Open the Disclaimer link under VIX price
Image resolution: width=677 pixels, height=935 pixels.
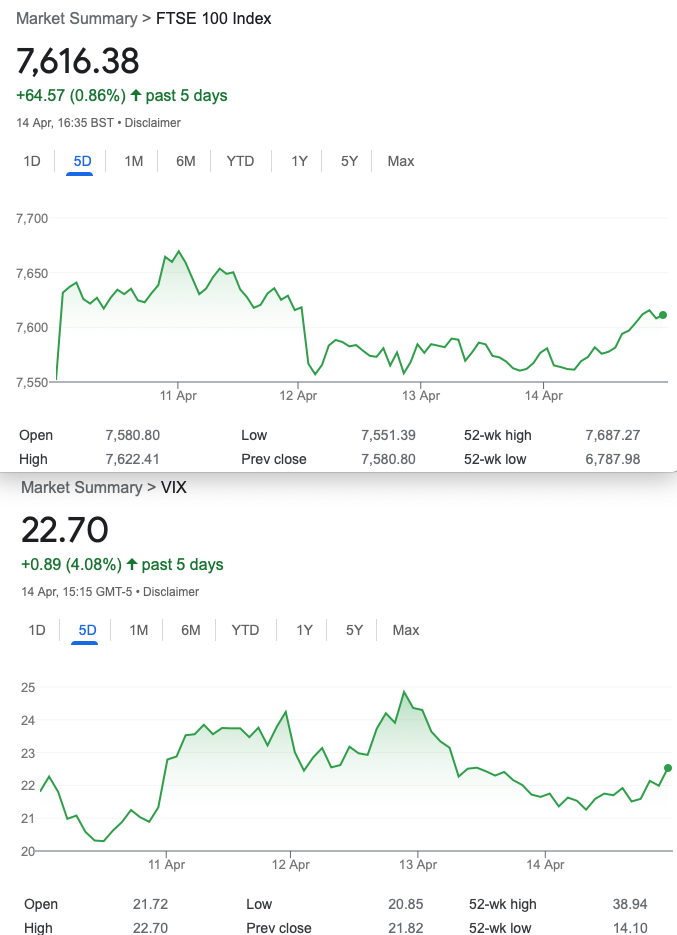click(x=171, y=592)
